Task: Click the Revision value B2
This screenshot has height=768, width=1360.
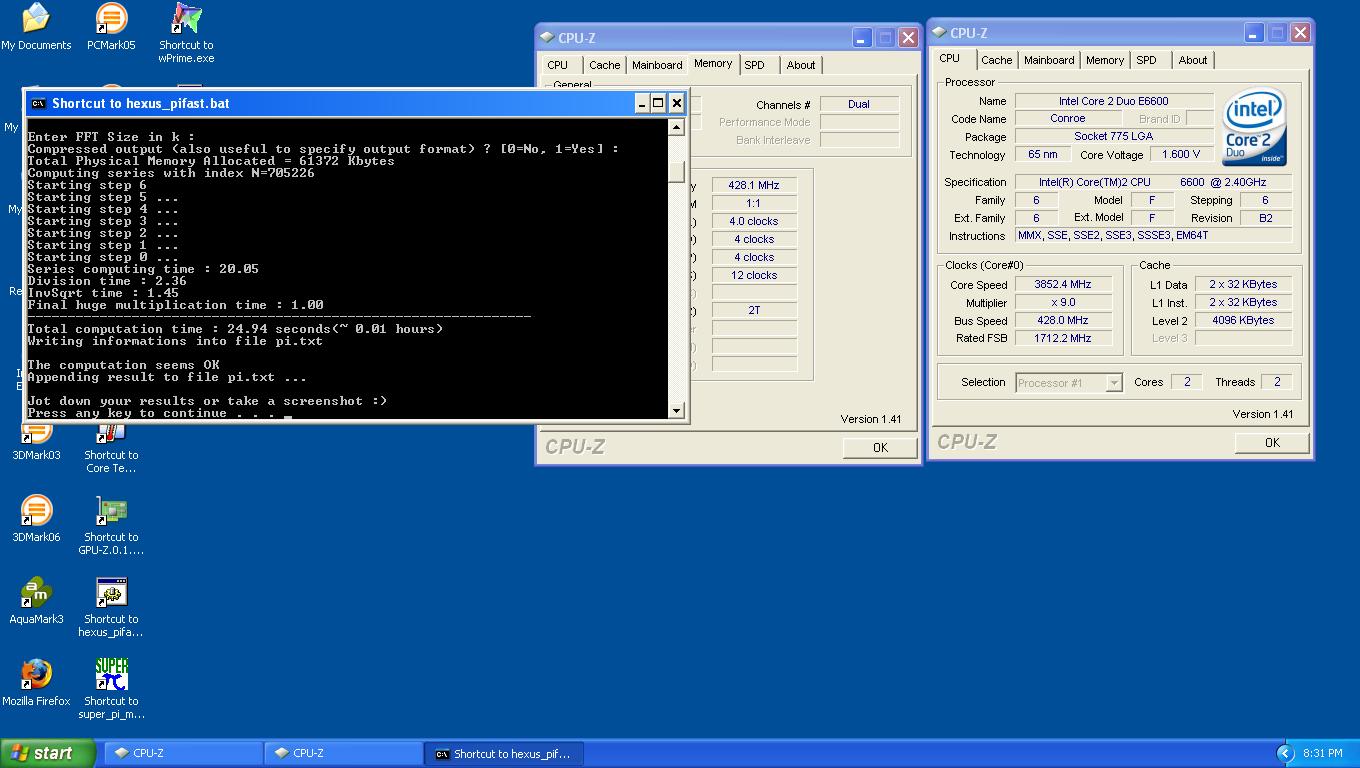Action: click(x=1265, y=218)
